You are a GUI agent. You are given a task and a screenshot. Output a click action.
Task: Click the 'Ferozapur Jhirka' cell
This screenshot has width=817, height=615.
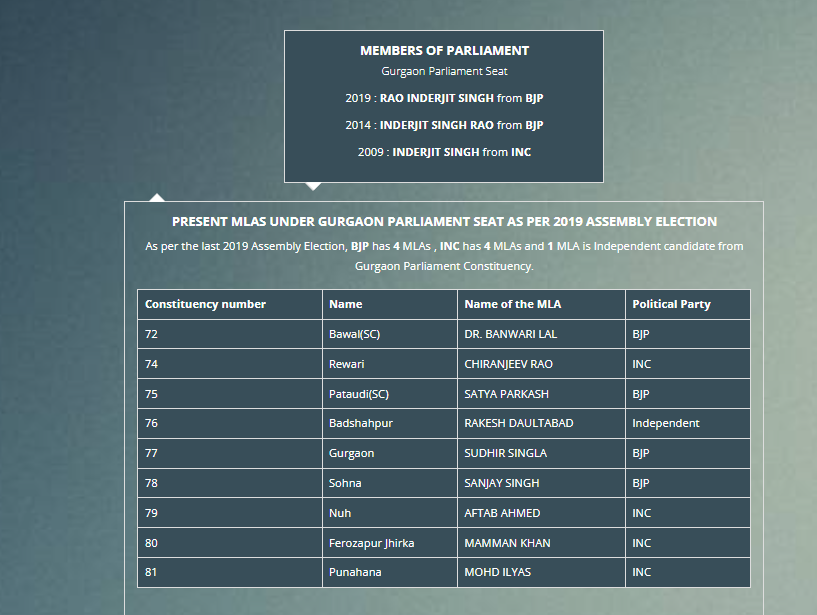click(x=390, y=543)
